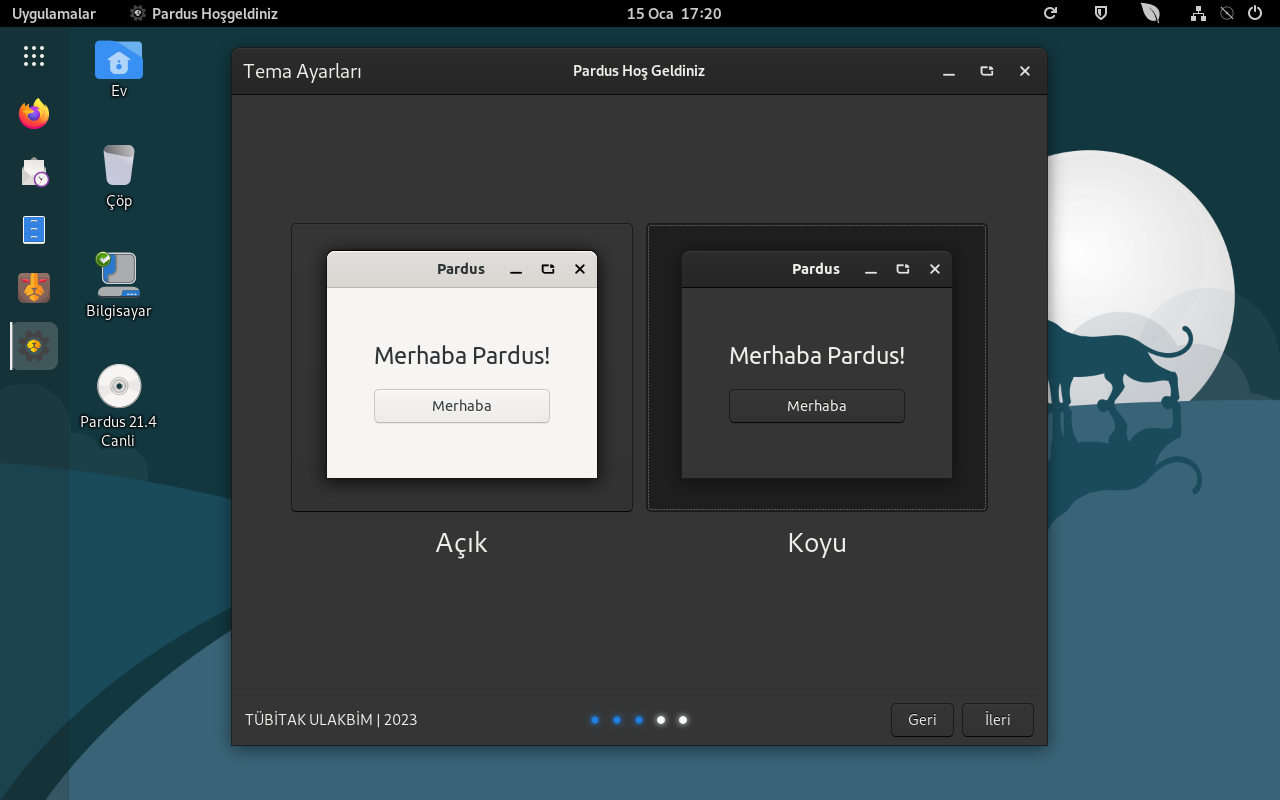Open the clock showing 15 Oca 17:20
The width and height of the screenshot is (1280, 800).
(x=673, y=14)
